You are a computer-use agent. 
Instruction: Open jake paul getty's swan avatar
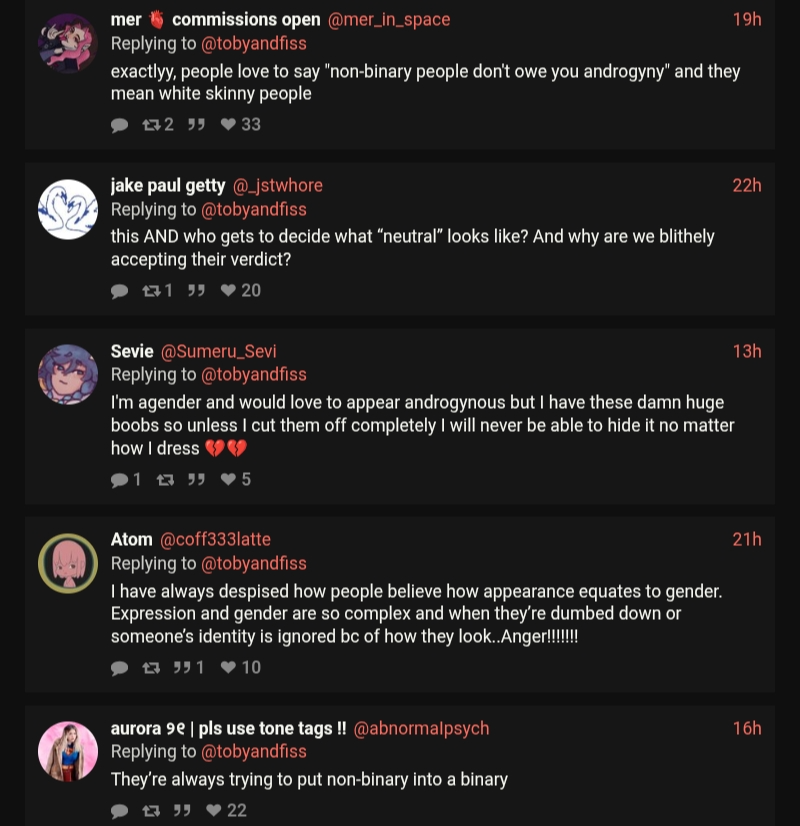68,209
